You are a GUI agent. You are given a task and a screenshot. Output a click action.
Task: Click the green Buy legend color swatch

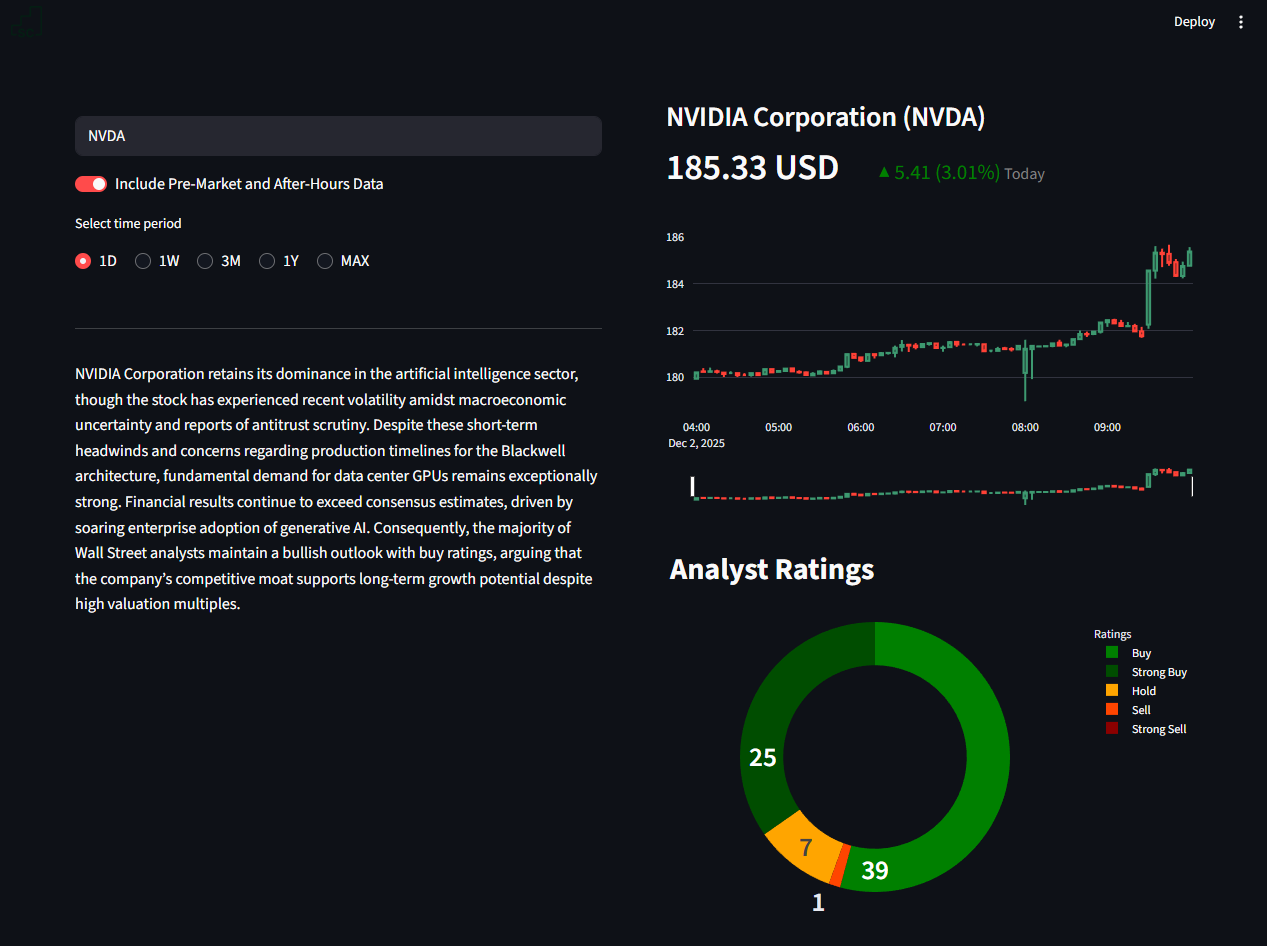click(1111, 652)
